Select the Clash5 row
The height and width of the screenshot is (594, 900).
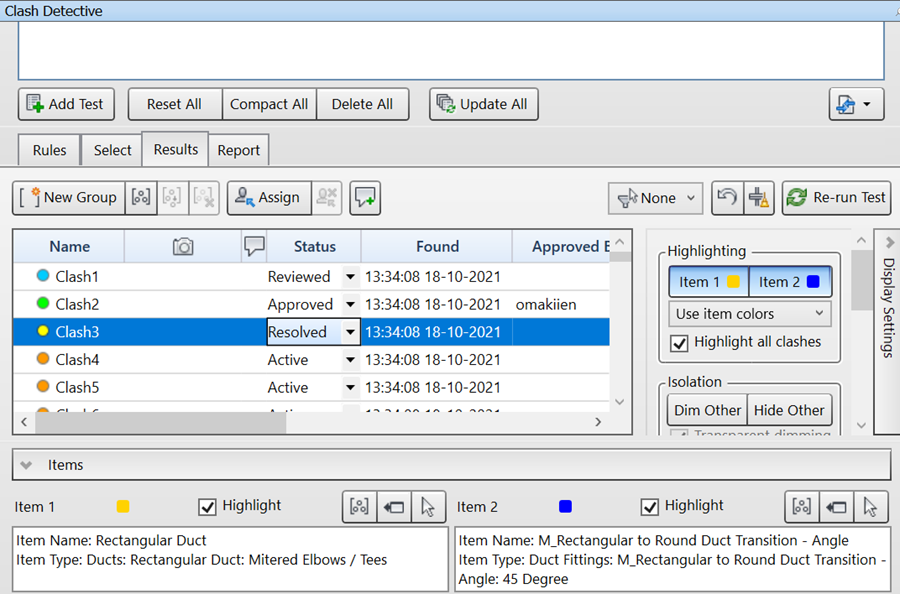point(311,387)
